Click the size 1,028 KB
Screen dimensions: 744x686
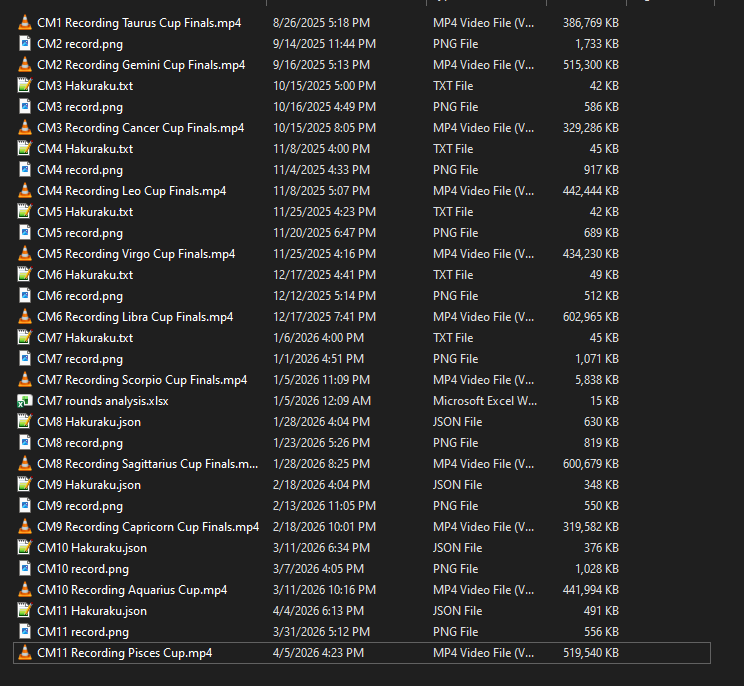point(596,569)
